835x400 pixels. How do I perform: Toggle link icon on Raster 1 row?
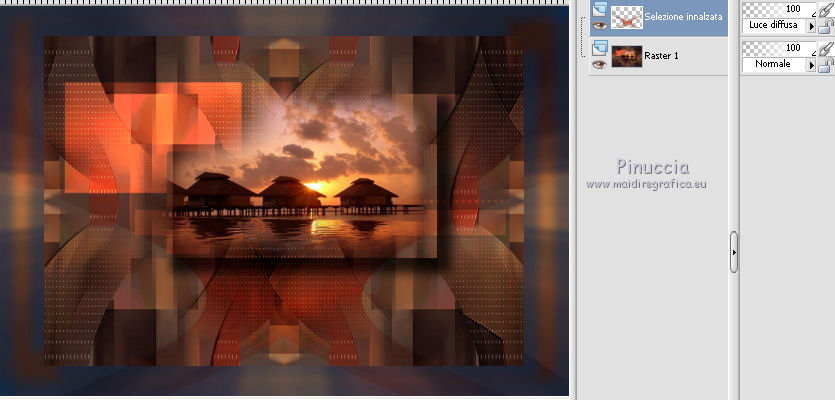coord(825,48)
